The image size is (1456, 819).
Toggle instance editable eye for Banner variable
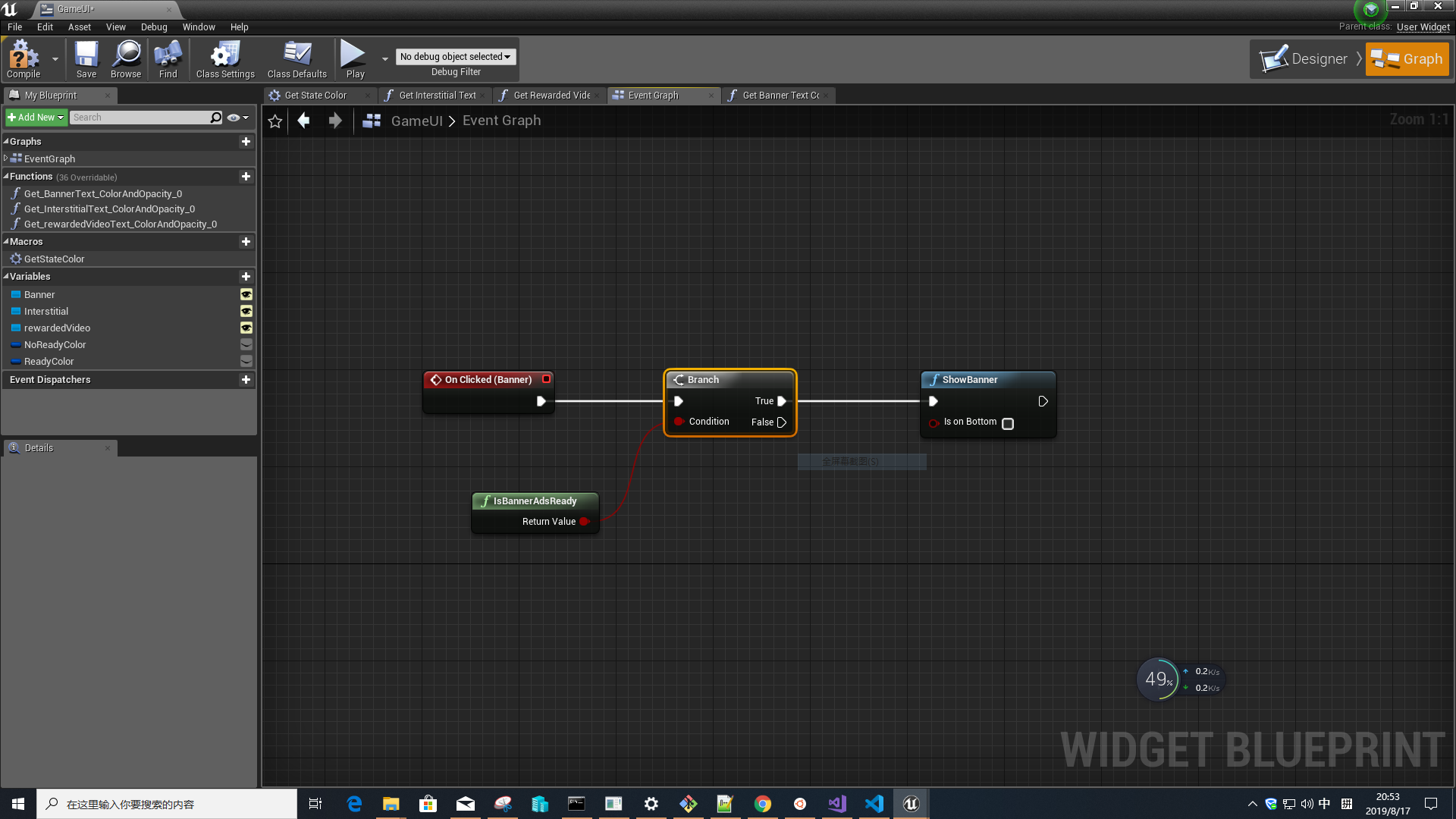(246, 294)
